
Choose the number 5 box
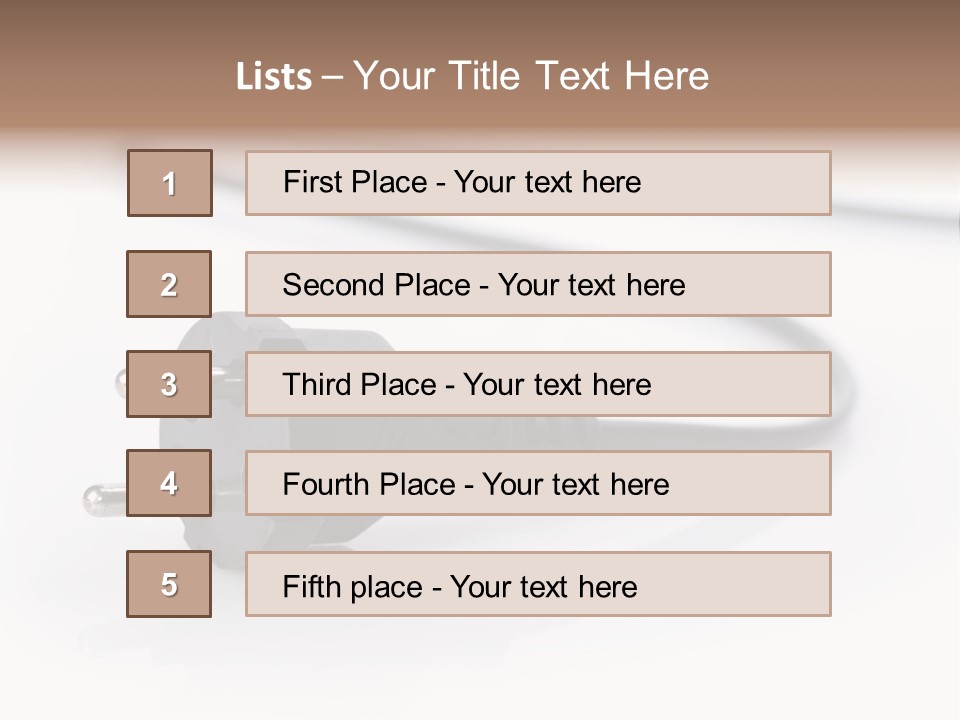(x=170, y=584)
